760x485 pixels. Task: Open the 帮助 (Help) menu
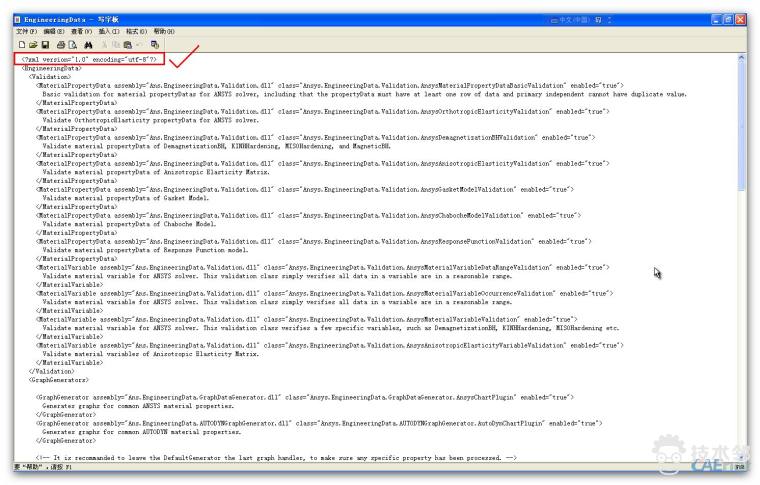click(164, 32)
